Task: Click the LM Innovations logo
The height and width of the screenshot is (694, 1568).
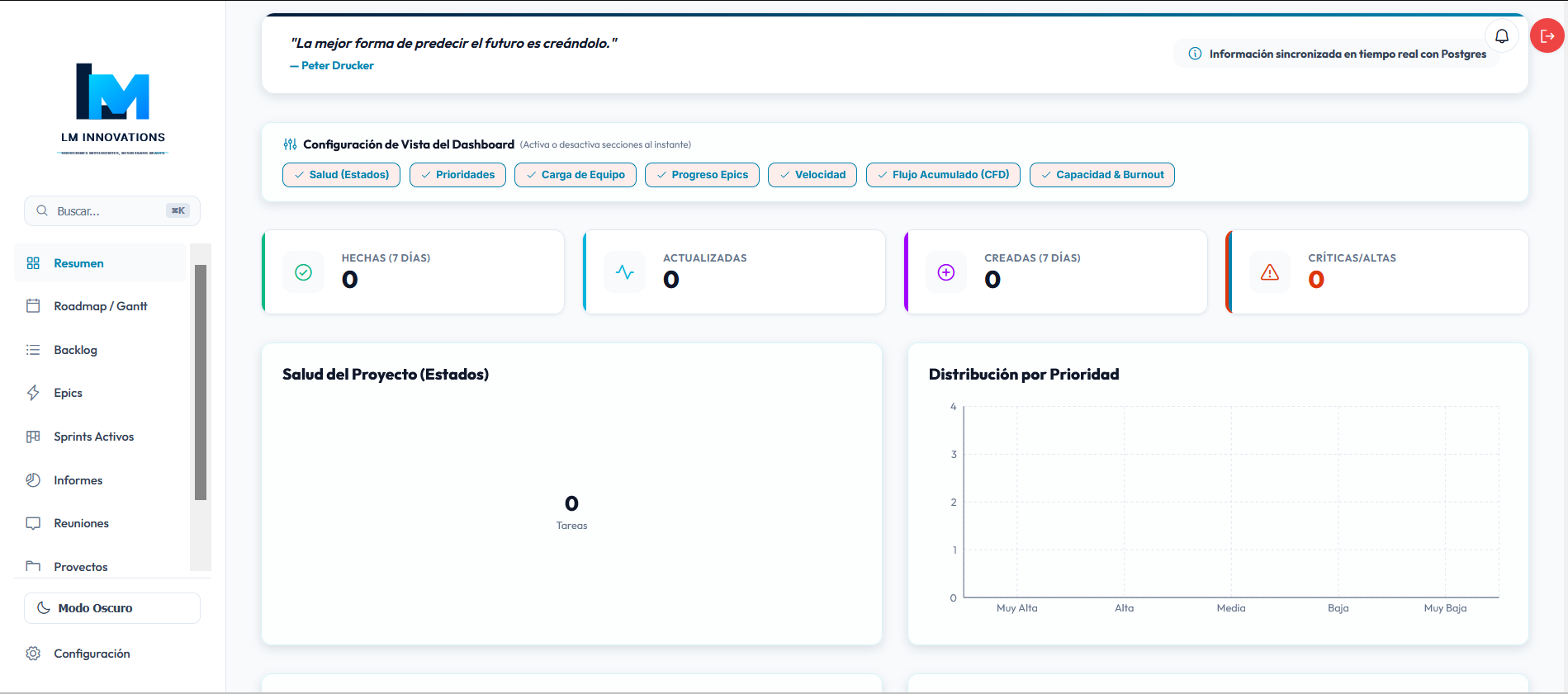Action: click(113, 108)
